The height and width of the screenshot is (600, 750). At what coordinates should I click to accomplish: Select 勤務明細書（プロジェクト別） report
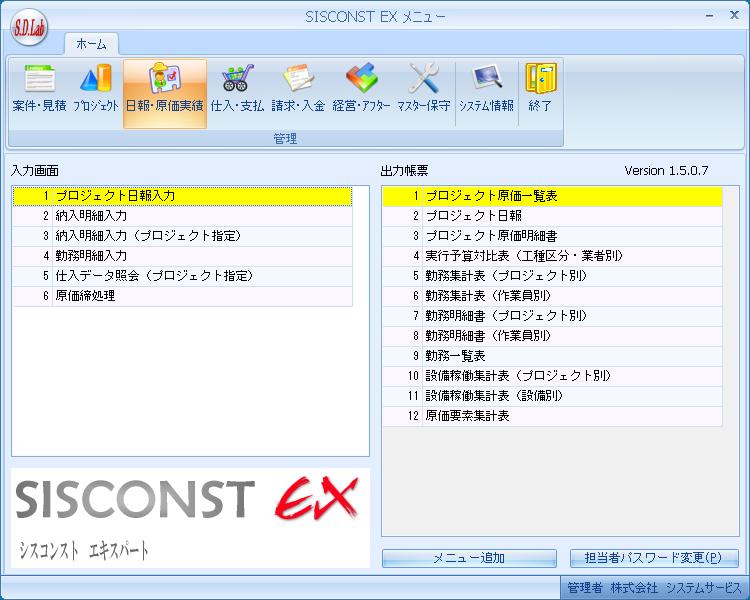[552, 316]
